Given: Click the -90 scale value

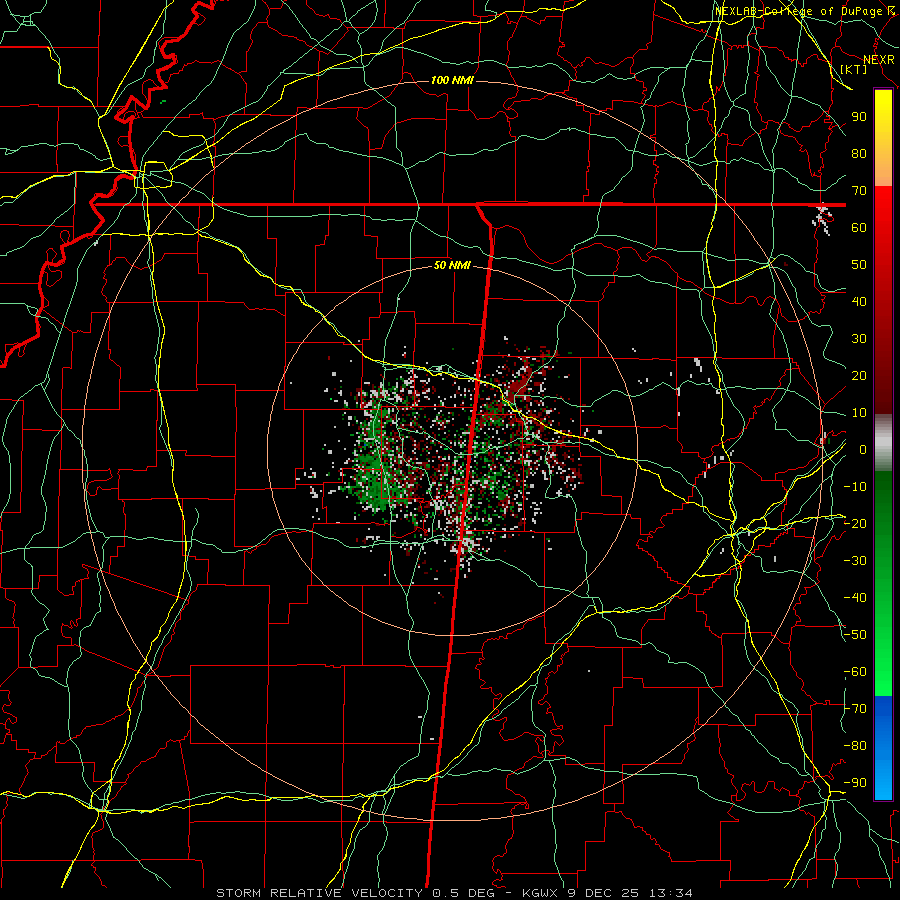Looking at the screenshot, I should [855, 783].
